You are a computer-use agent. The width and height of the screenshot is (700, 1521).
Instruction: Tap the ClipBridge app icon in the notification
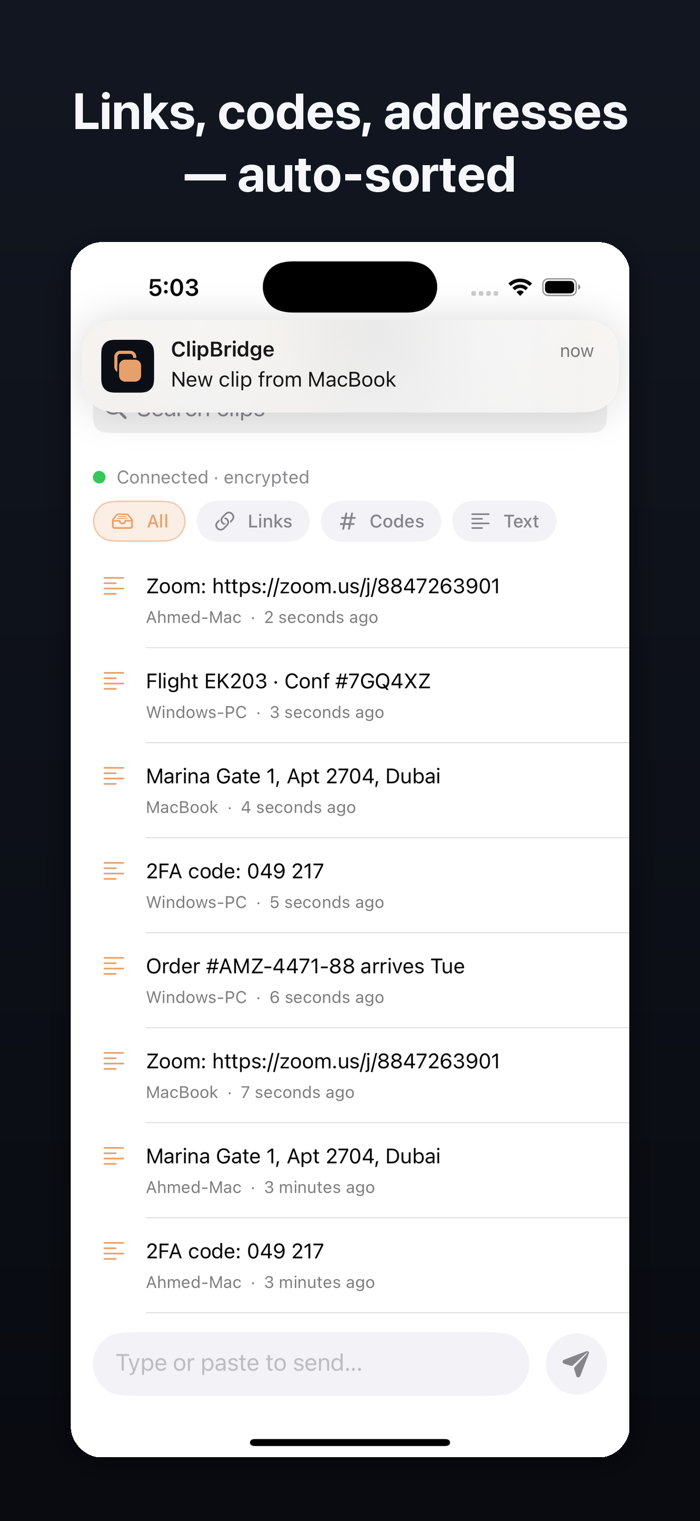[x=128, y=366]
